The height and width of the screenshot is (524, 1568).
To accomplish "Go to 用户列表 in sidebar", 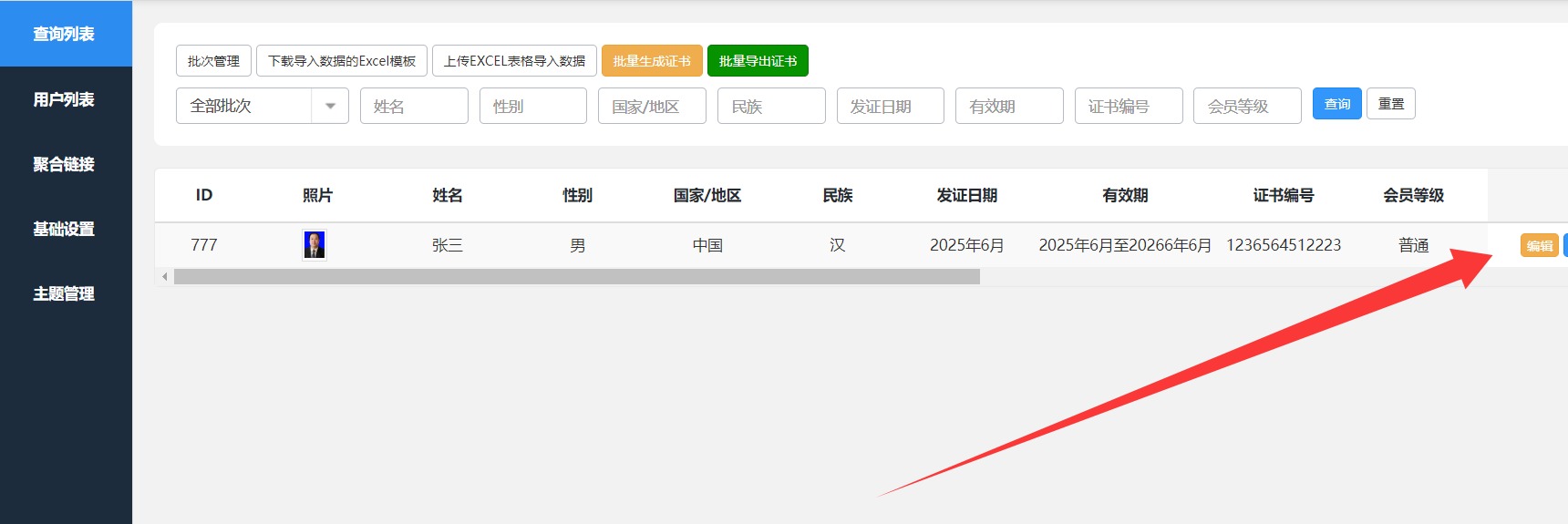I will click(66, 99).
